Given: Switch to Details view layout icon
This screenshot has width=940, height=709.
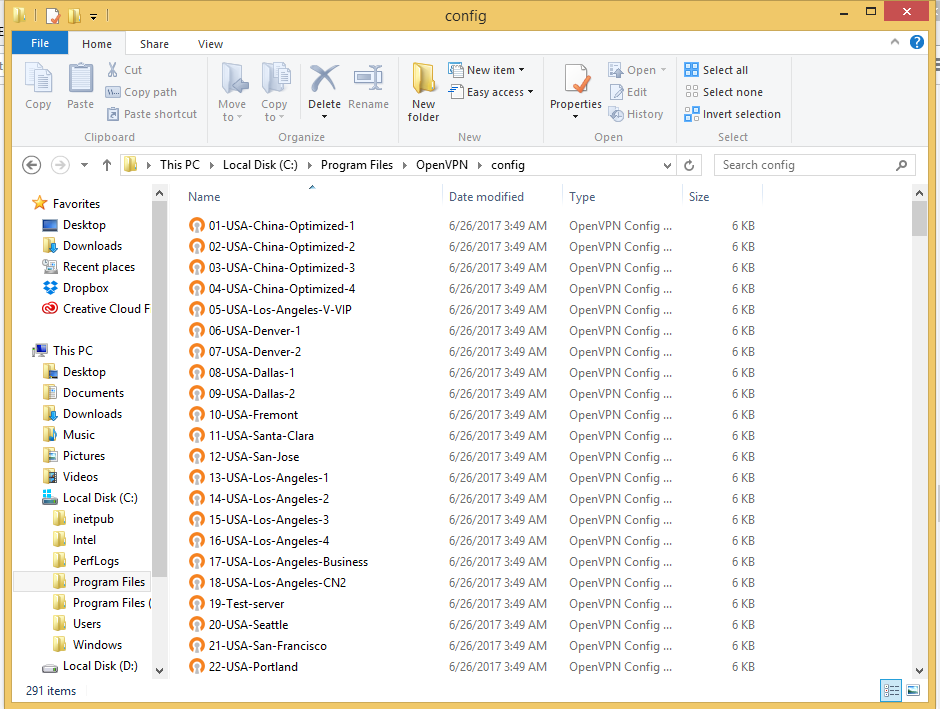Looking at the screenshot, I should pyautogui.click(x=891, y=690).
